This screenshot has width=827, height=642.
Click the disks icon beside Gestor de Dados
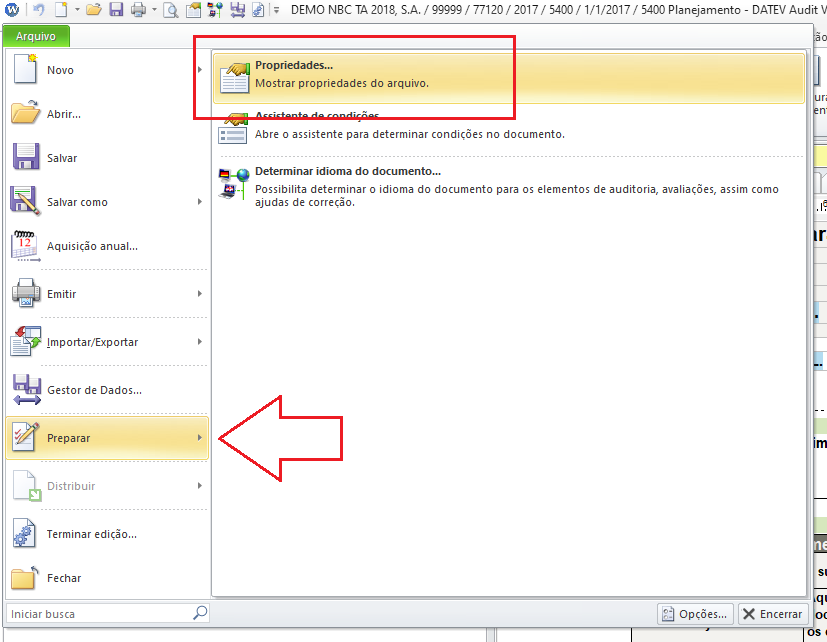[26, 390]
